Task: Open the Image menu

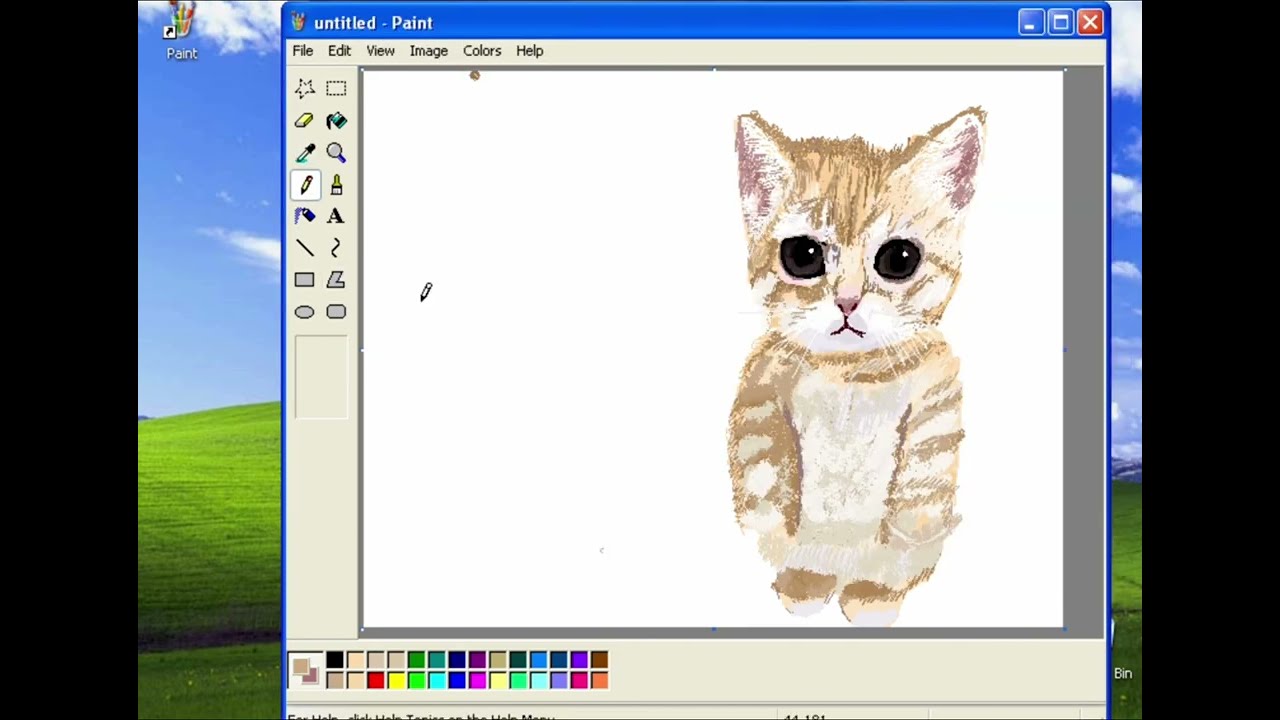Action: pos(428,50)
